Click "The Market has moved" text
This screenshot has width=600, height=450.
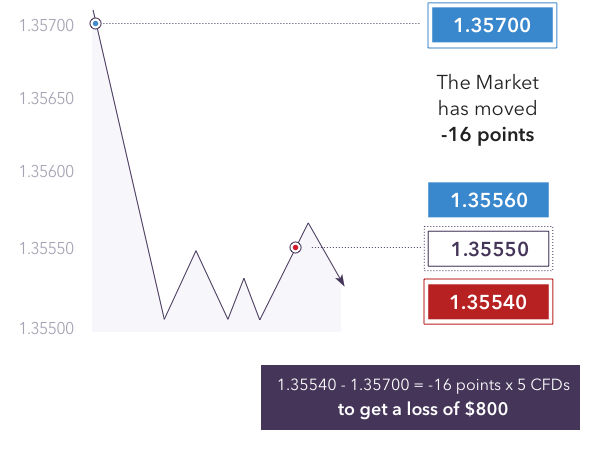tap(488, 95)
